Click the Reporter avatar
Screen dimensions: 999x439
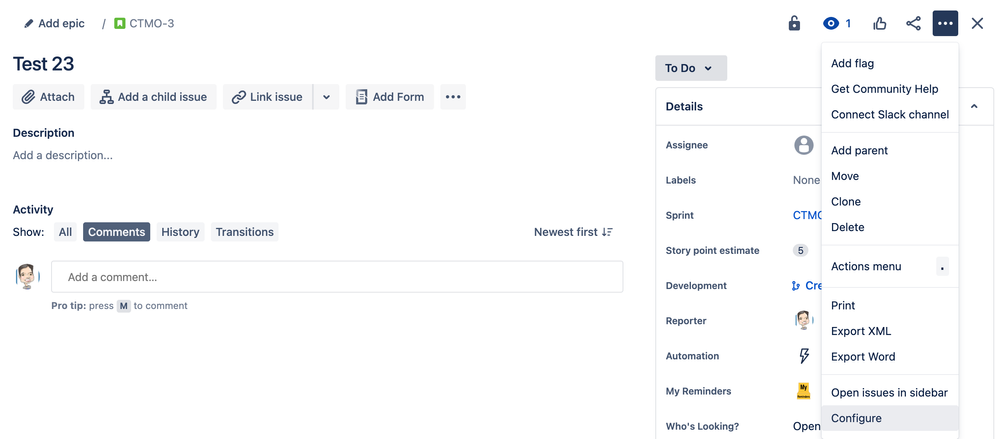[804, 321]
